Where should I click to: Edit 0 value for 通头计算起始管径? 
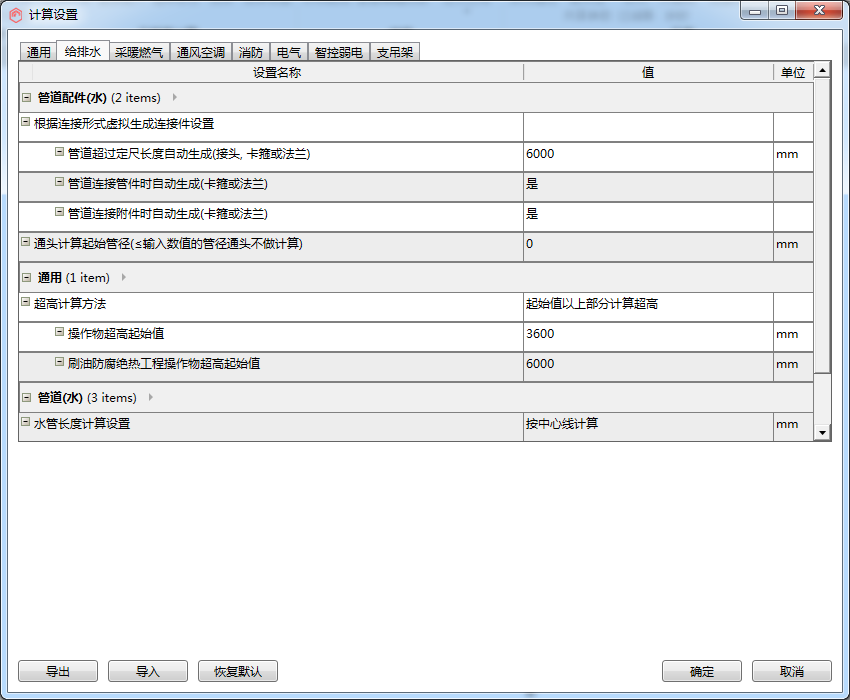648,247
